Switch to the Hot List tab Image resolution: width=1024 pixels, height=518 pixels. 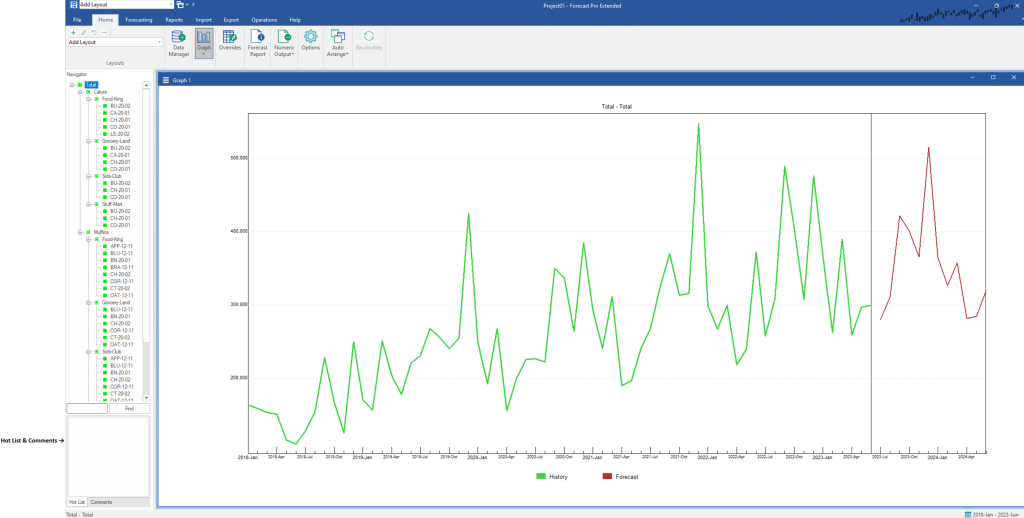coord(77,502)
